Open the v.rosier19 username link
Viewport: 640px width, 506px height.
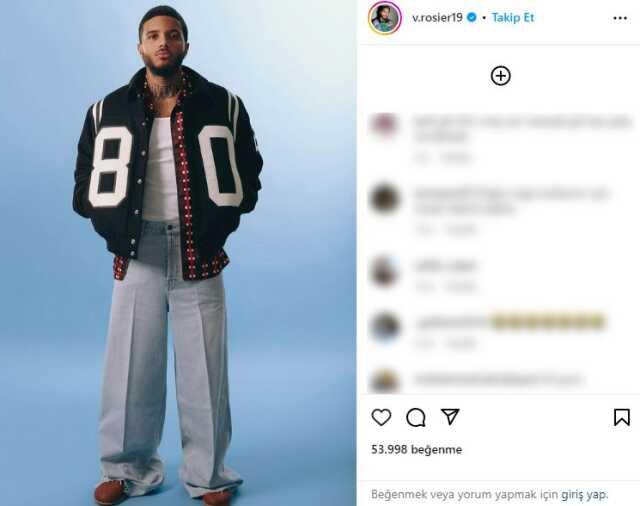pos(437,18)
